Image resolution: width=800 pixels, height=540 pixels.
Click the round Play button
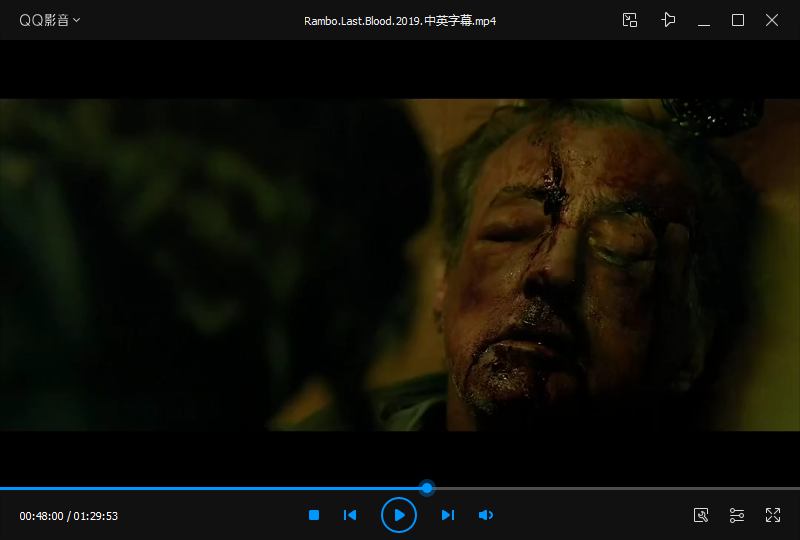click(399, 515)
